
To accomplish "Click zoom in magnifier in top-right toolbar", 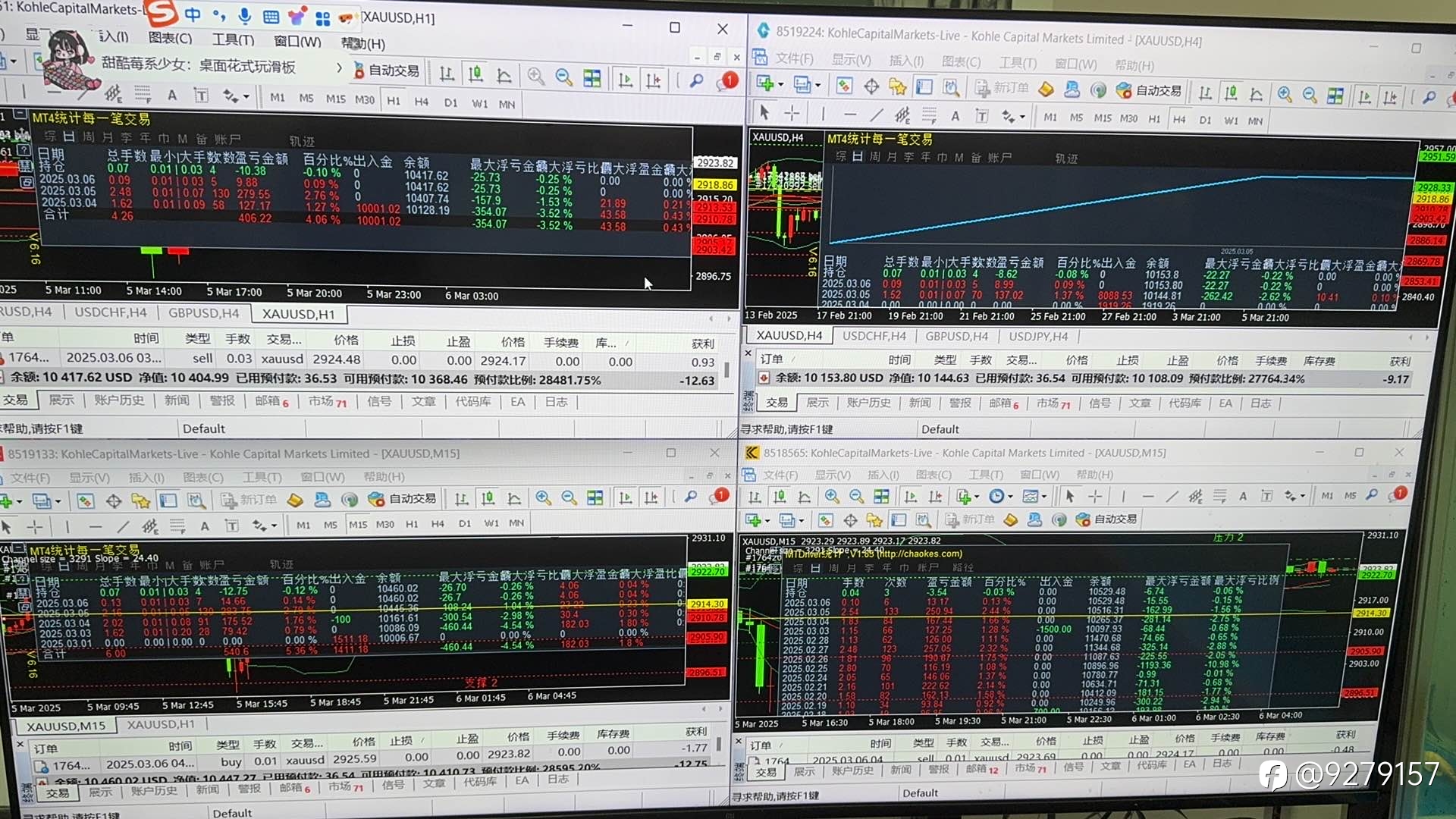I will pos(1284,94).
